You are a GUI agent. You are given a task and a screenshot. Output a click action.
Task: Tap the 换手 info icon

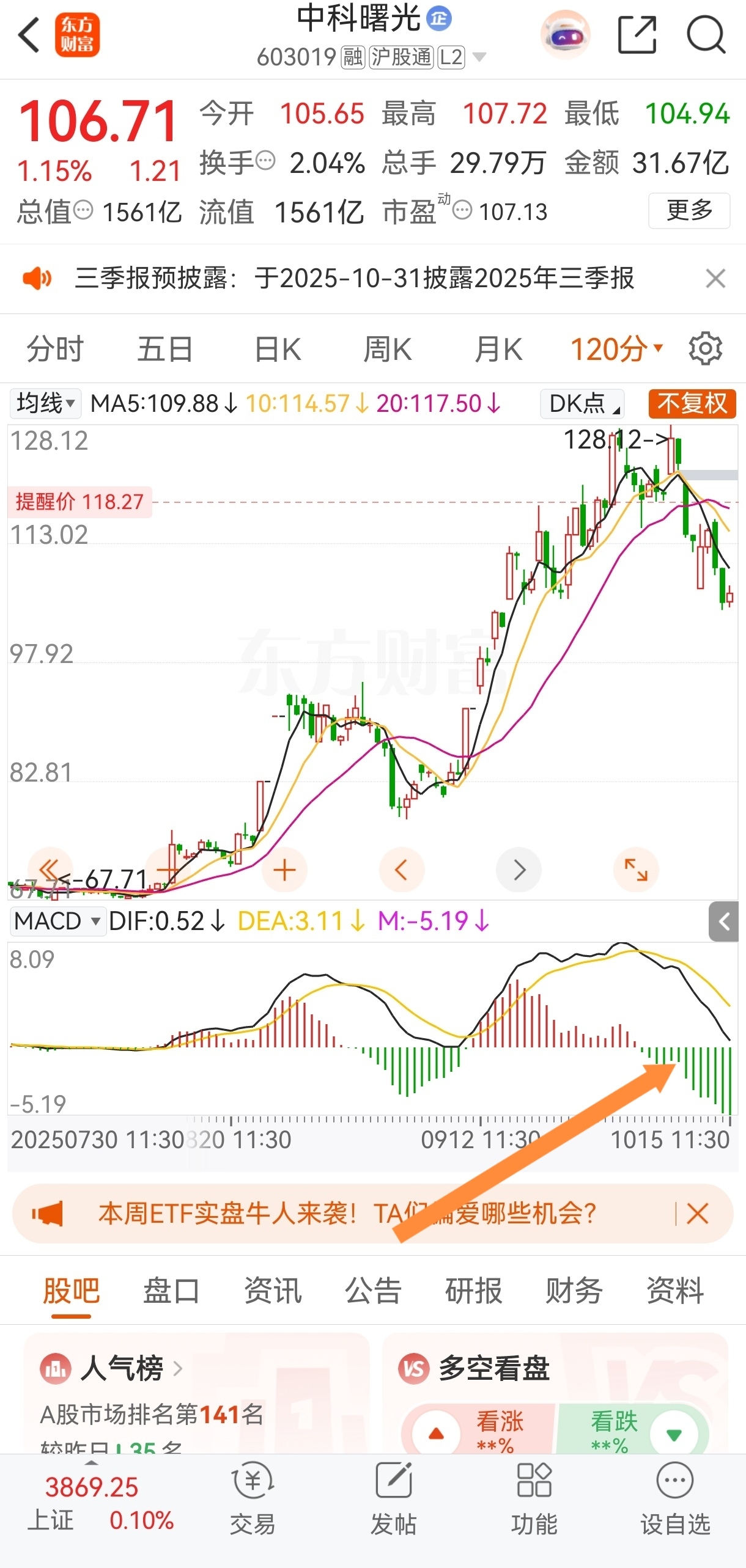[265, 161]
